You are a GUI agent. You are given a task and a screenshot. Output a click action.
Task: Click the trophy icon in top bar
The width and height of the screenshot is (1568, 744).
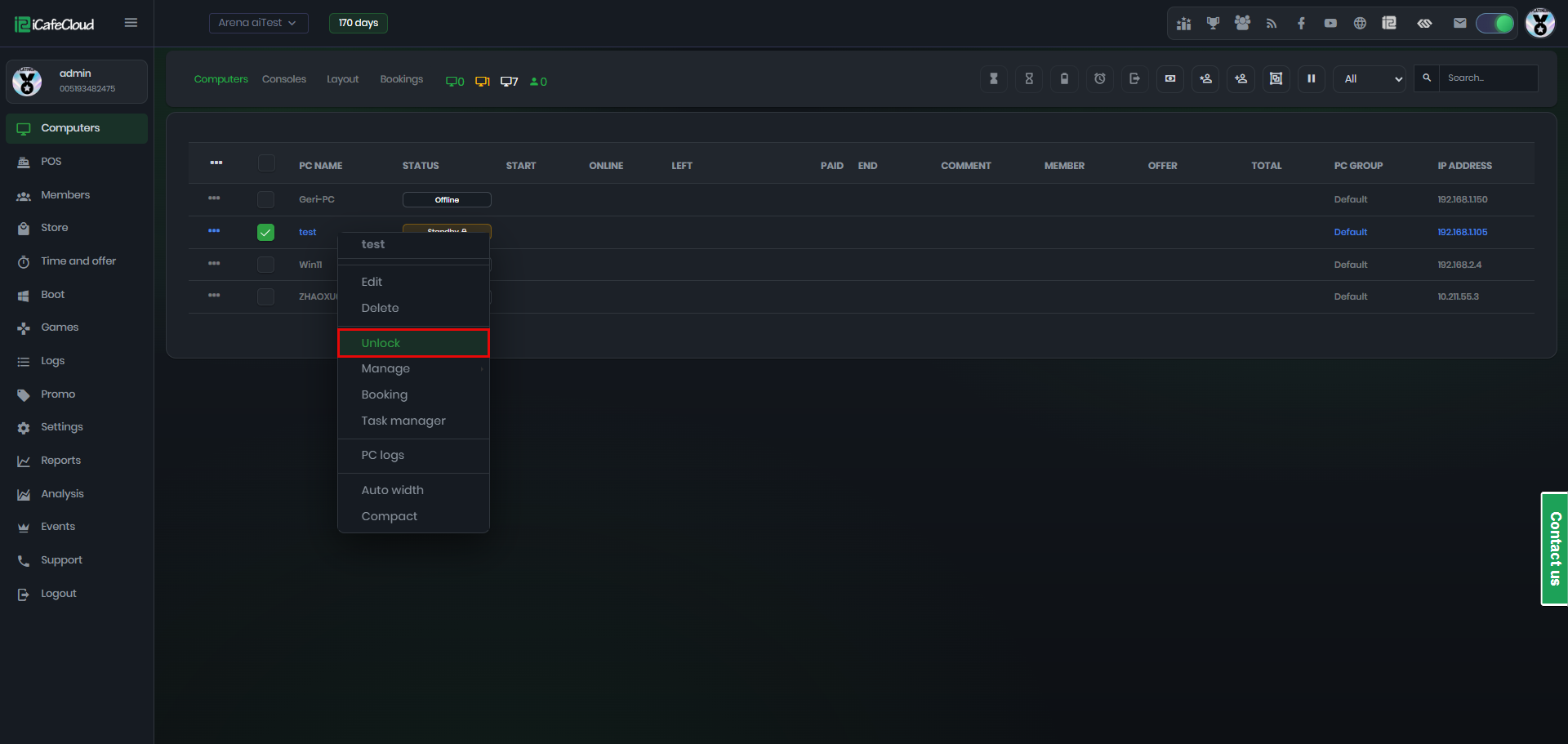point(1213,24)
